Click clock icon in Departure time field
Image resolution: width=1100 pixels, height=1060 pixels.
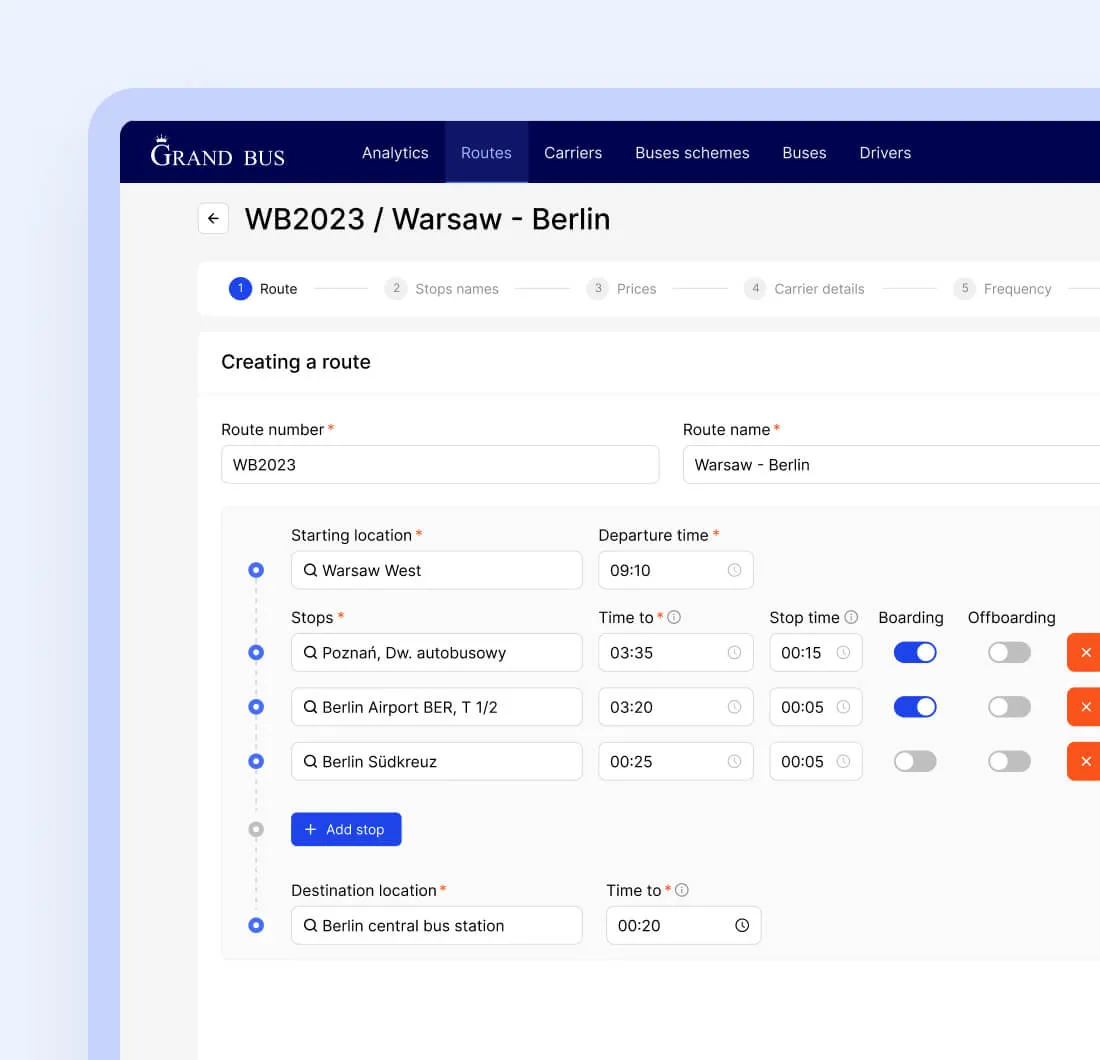pos(734,570)
